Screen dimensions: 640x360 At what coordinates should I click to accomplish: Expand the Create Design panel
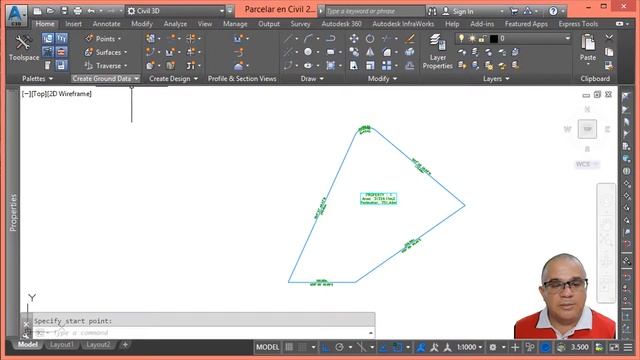(173, 78)
